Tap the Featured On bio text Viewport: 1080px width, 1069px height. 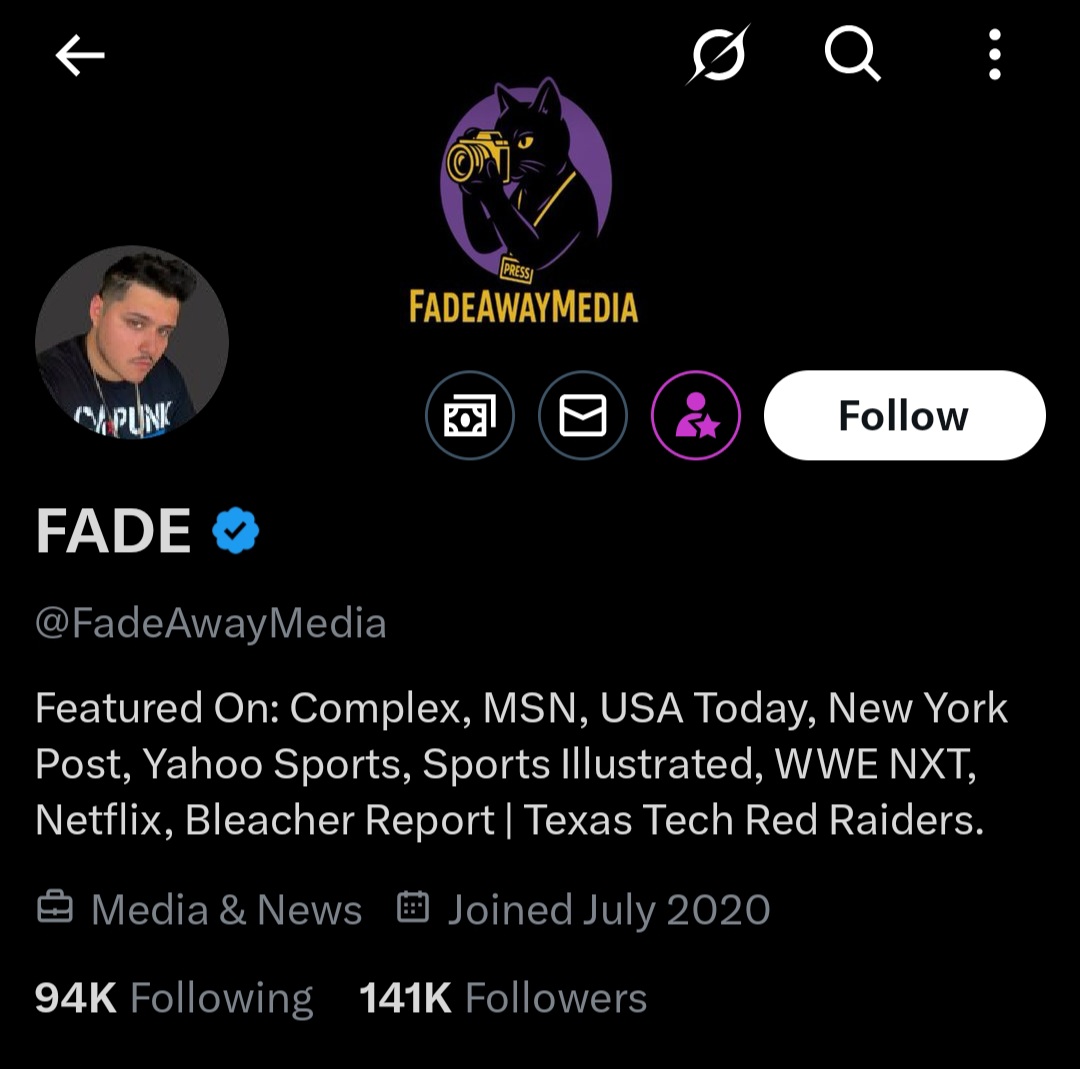pyautogui.click(x=520, y=764)
